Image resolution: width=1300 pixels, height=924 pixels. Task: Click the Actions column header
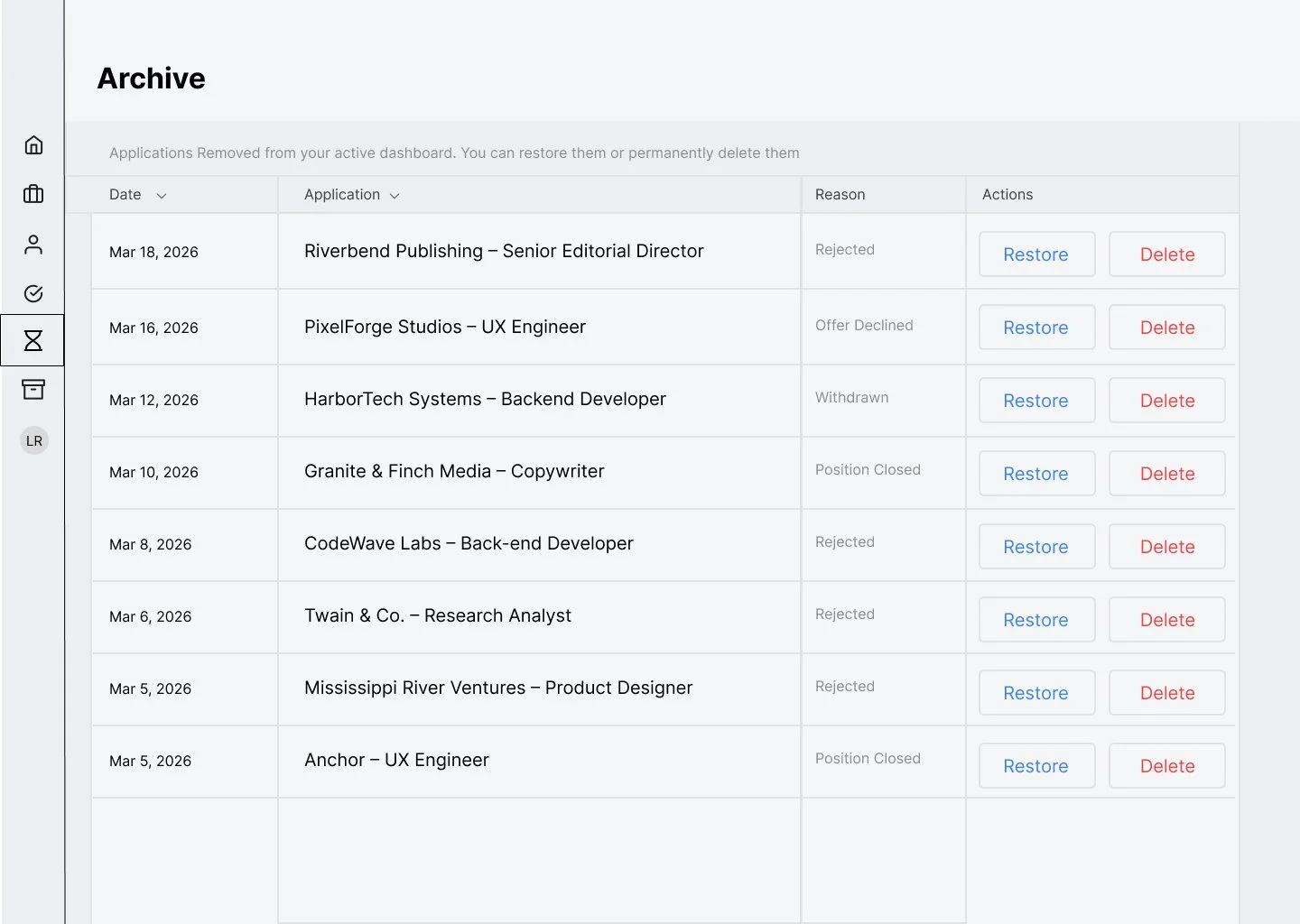(1007, 195)
